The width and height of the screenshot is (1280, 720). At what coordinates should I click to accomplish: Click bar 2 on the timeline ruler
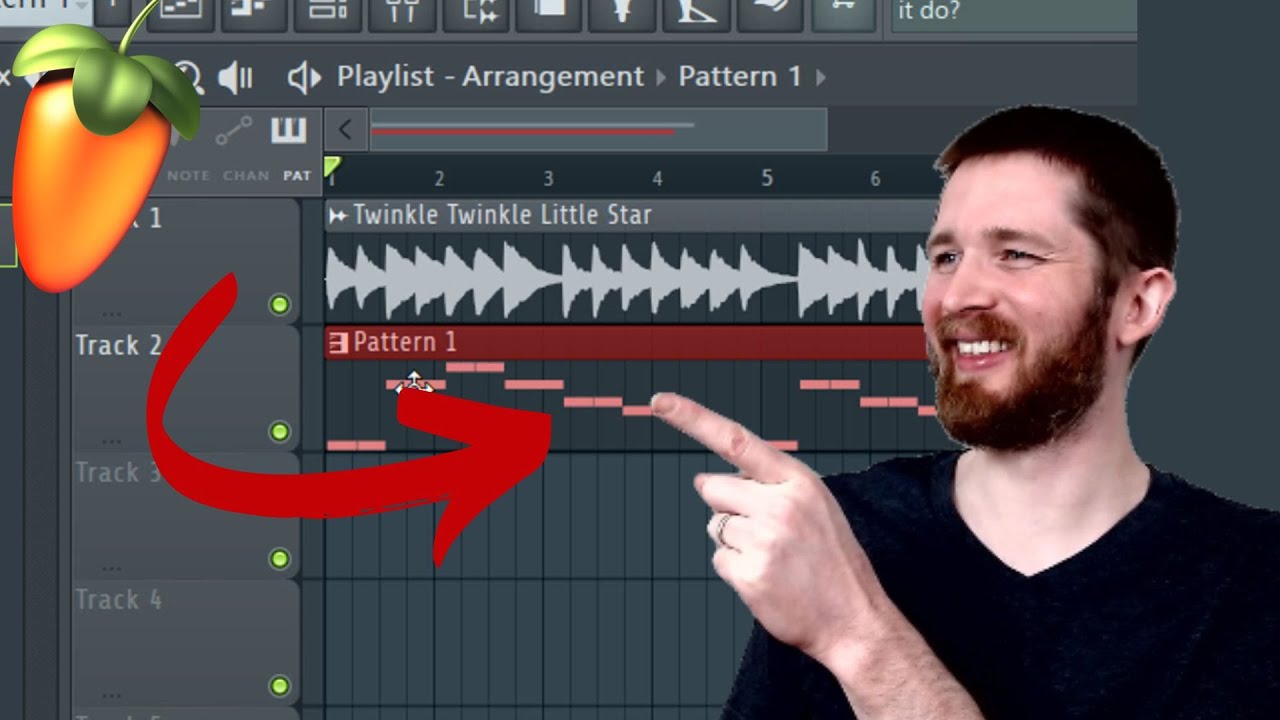pos(439,178)
